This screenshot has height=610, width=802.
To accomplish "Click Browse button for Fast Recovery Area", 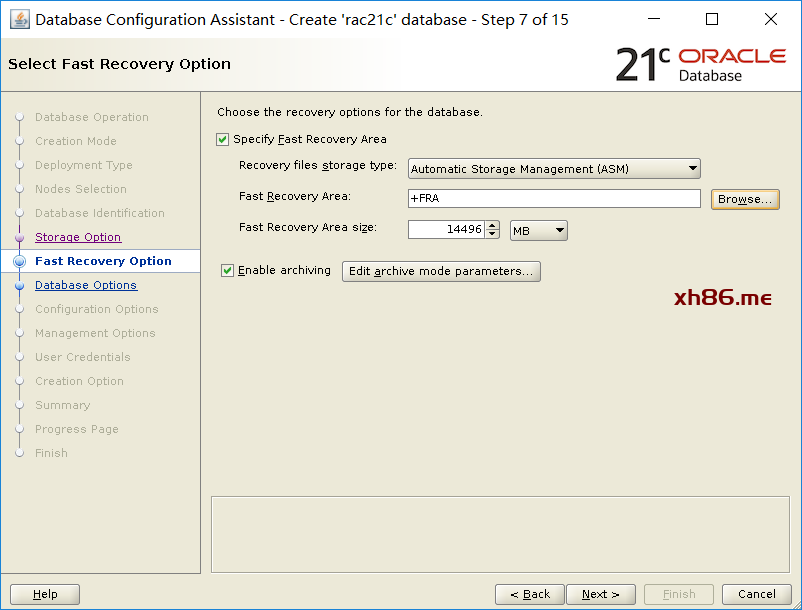I will click(x=745, y=200).
